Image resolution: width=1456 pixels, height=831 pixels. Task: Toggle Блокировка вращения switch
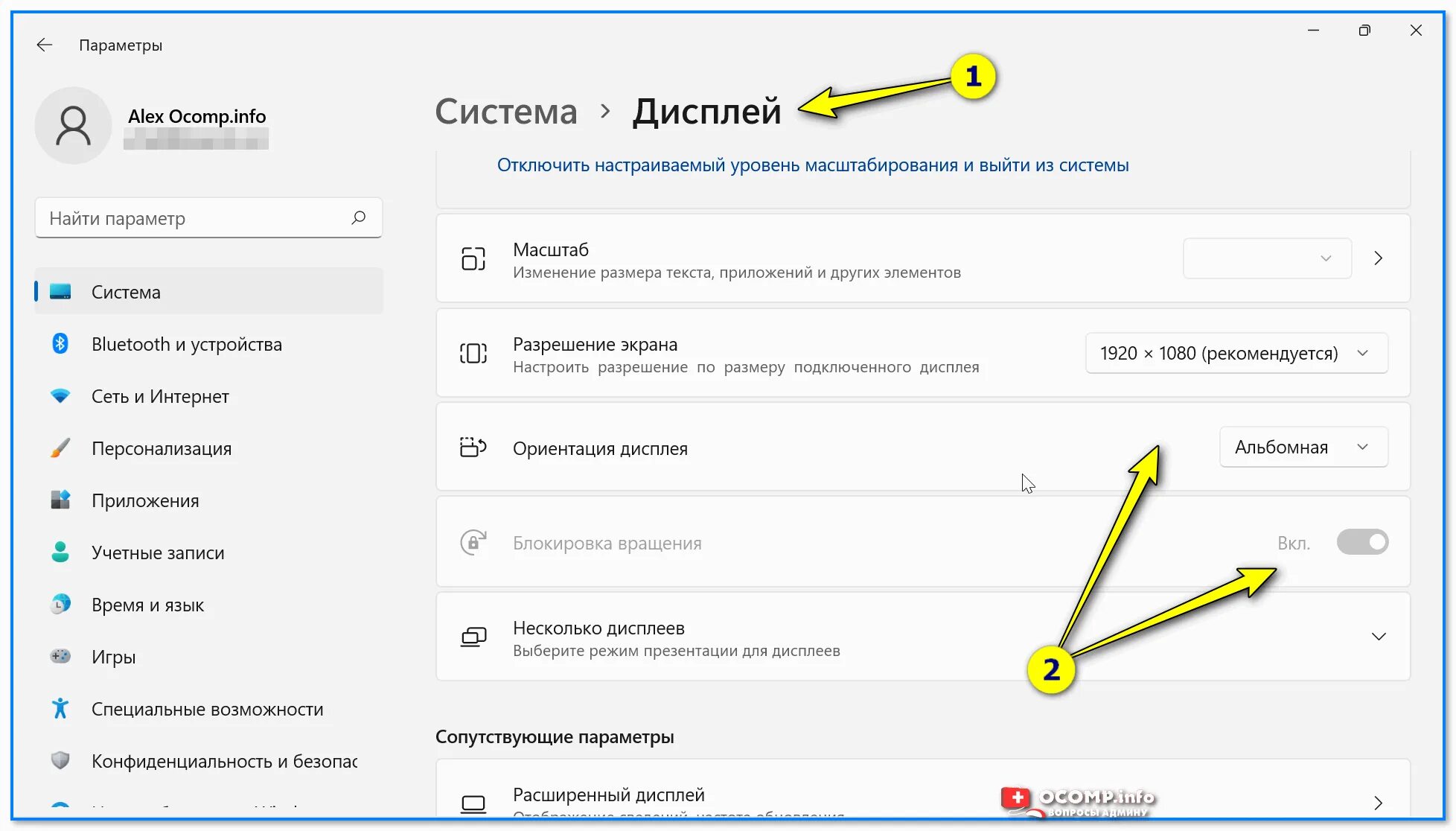pyautogui.click(x=1362, y=541)
